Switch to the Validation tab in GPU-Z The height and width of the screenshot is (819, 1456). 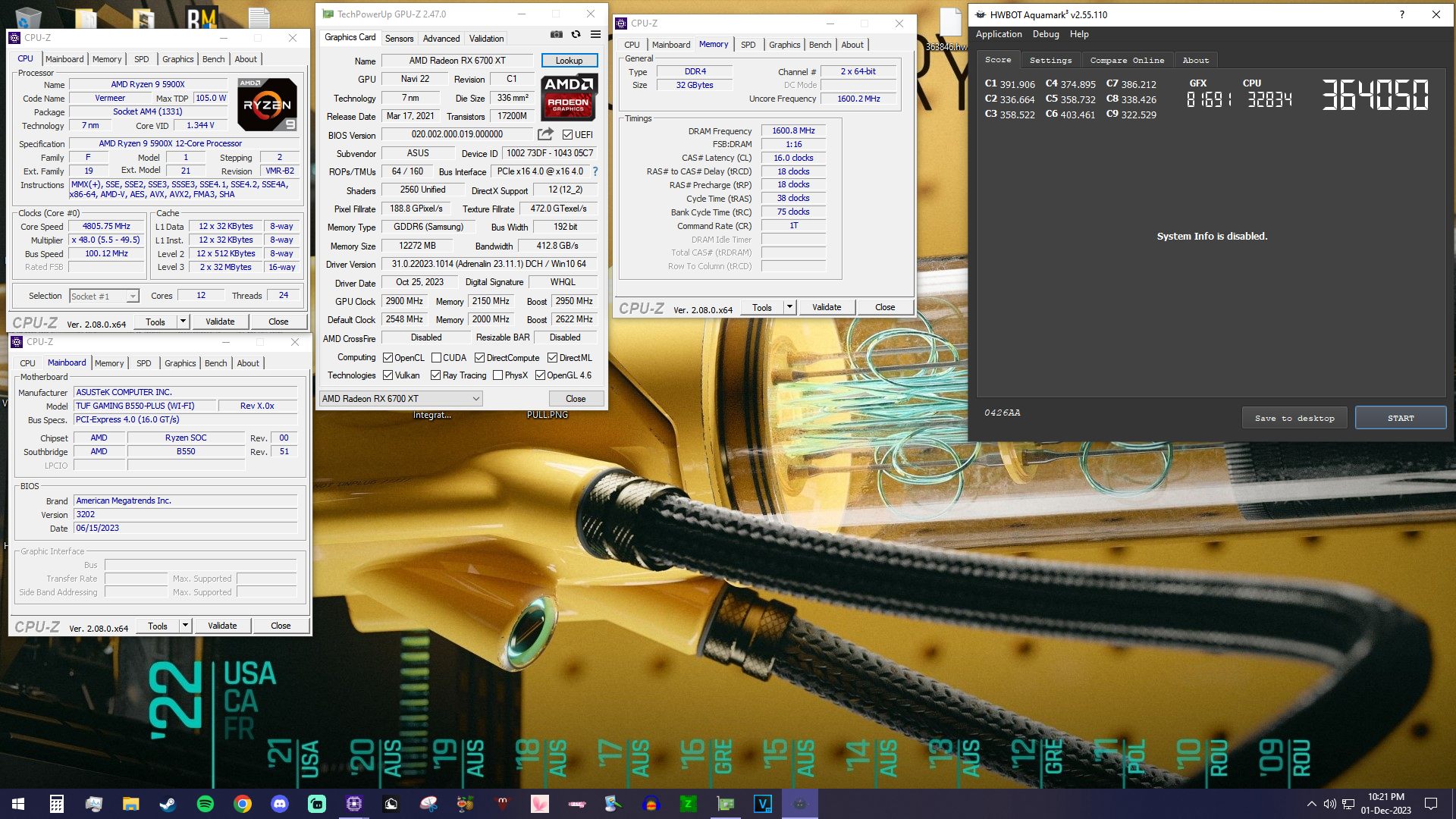pyautogui.click(x=486, y=39)
